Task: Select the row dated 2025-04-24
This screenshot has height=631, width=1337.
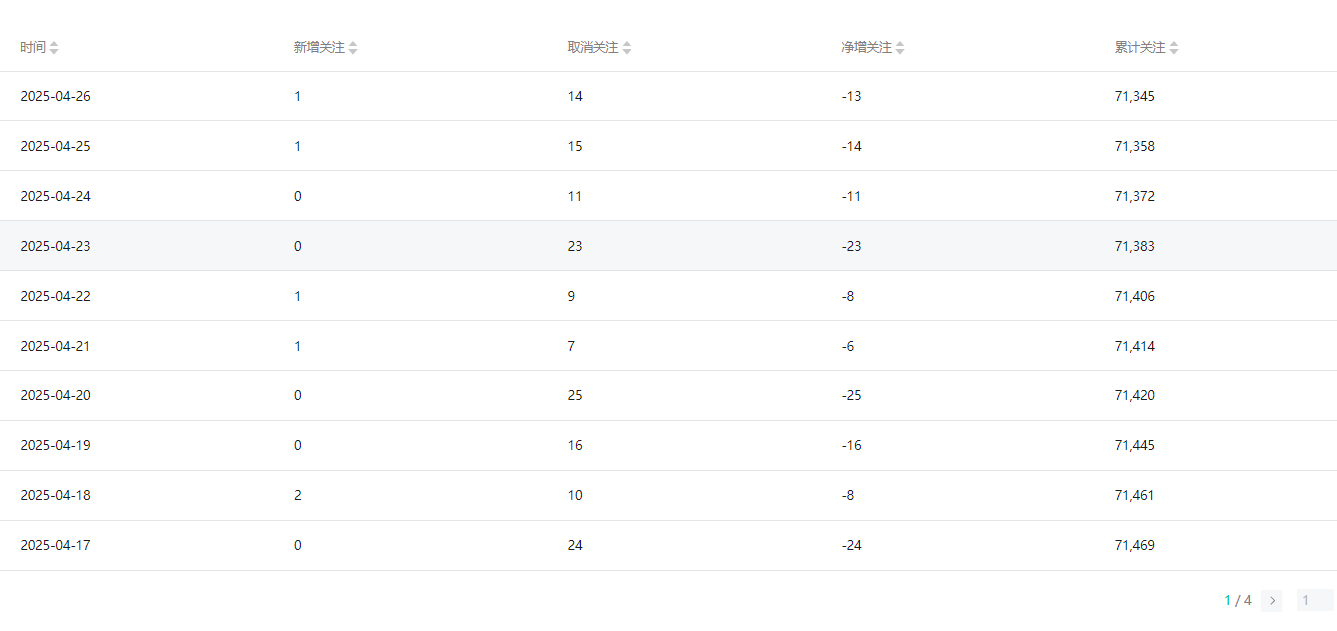Action: (x=55, y=197)
